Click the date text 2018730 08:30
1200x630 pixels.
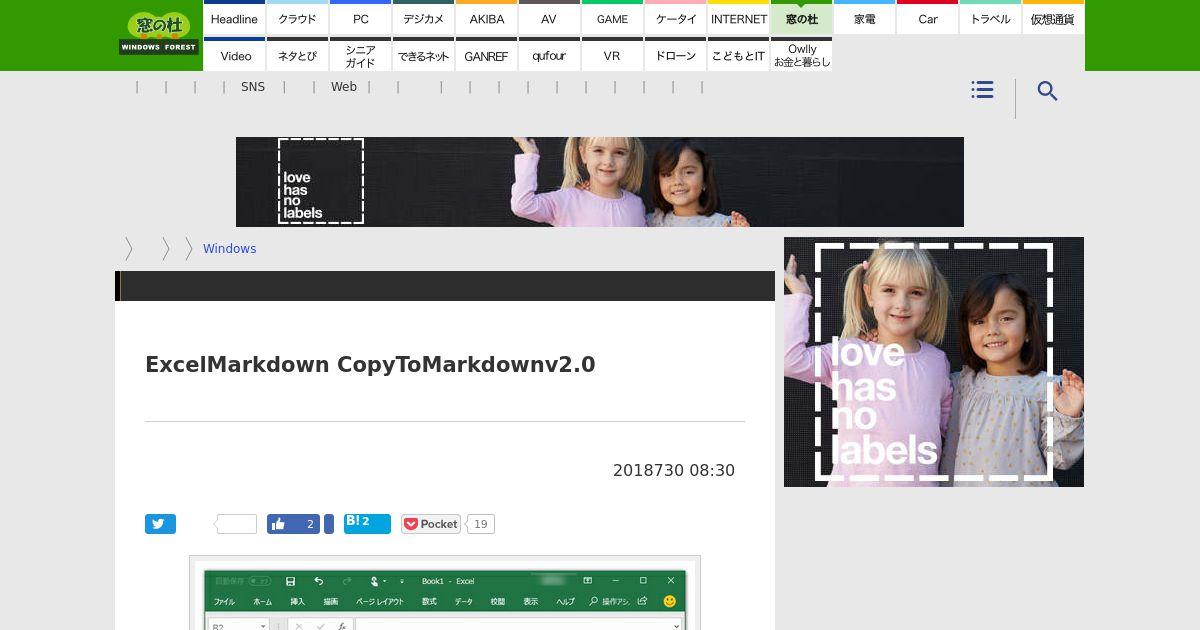pyautogui.click(x=674, y=470)
